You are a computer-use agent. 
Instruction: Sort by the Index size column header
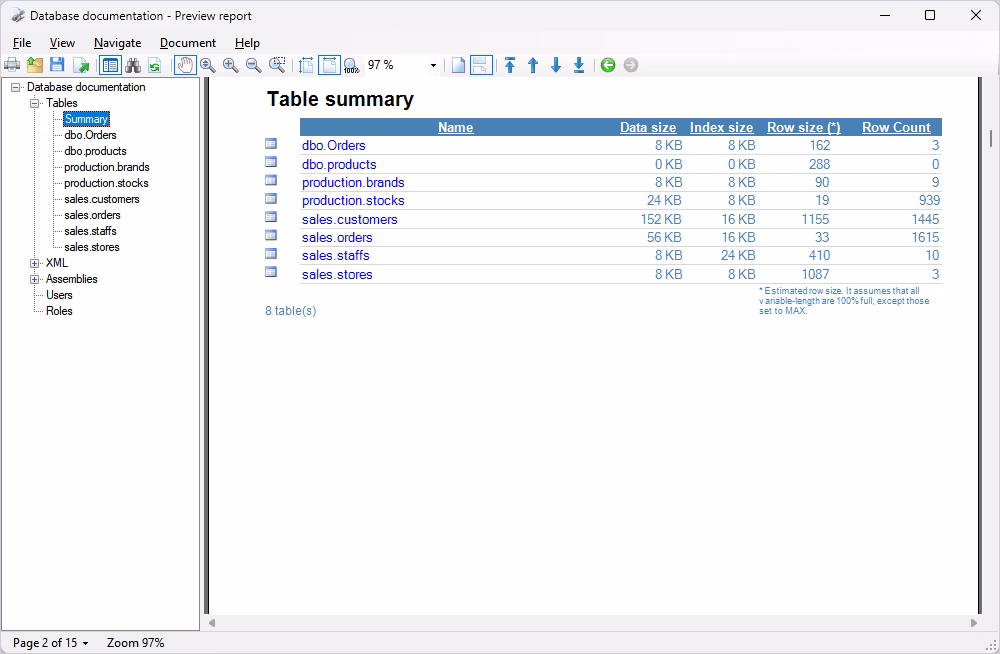click(721, 127)
